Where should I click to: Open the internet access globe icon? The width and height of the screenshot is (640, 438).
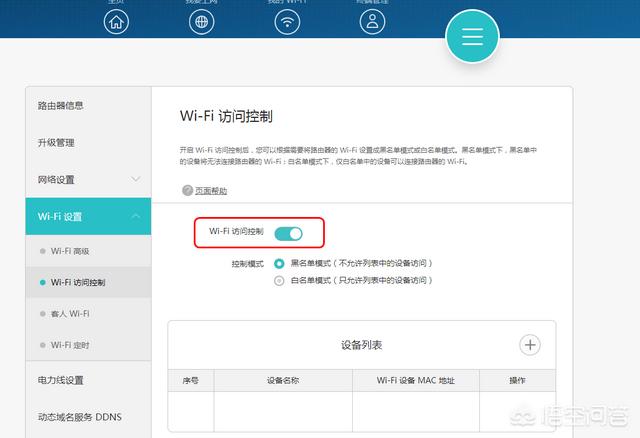click(202, 21)
